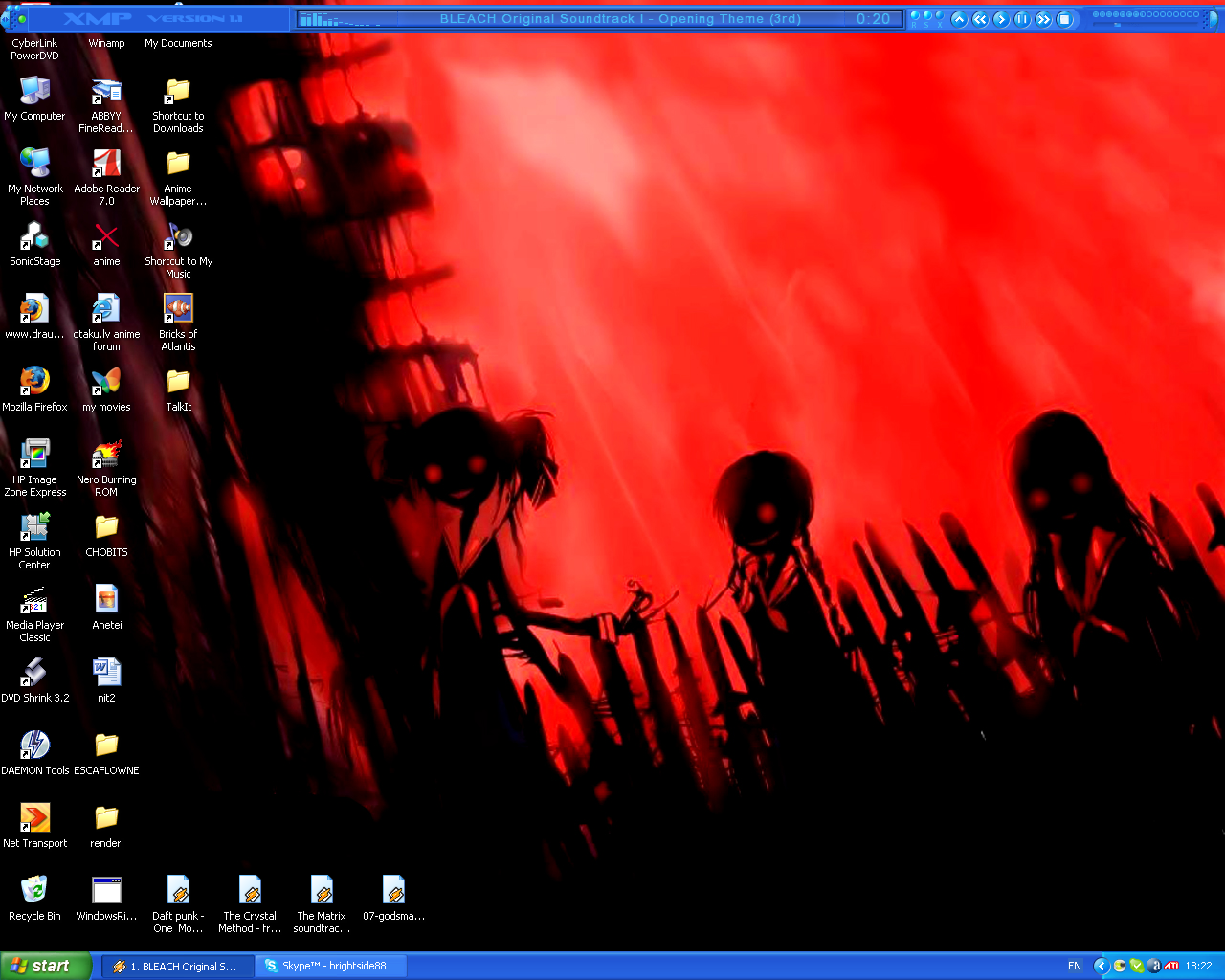Select the broken anime shortcut icon
This screenshot has height=980, width=1225.
(x=106, y=244)
